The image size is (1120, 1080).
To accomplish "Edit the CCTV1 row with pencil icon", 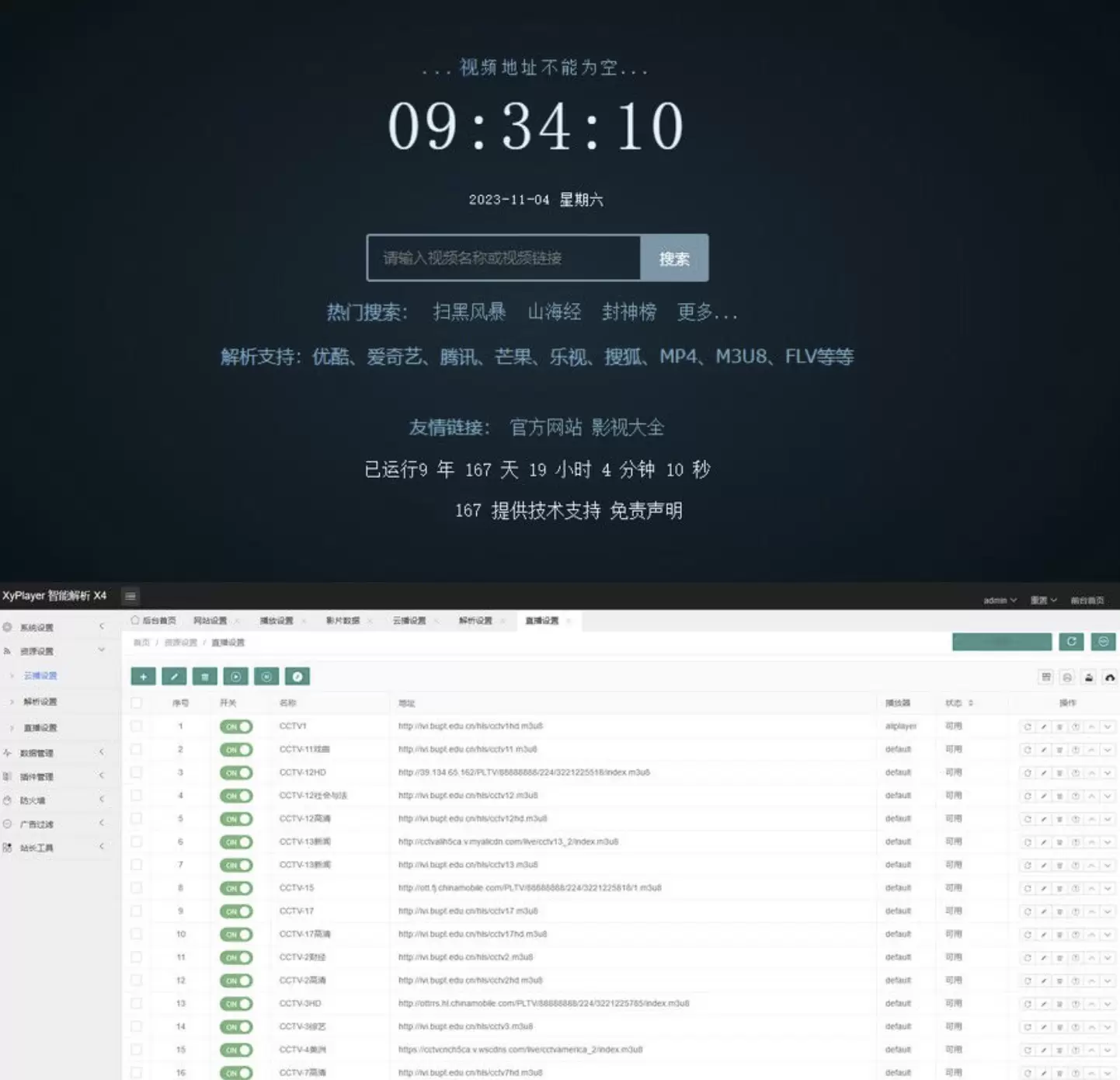I will [1044, 726].
